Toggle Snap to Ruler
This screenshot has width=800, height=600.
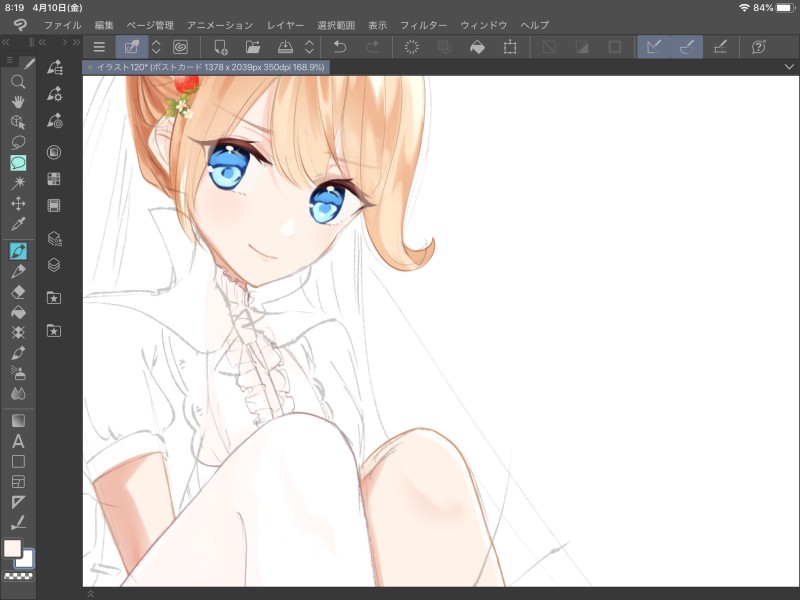click(x=654, y=47)
